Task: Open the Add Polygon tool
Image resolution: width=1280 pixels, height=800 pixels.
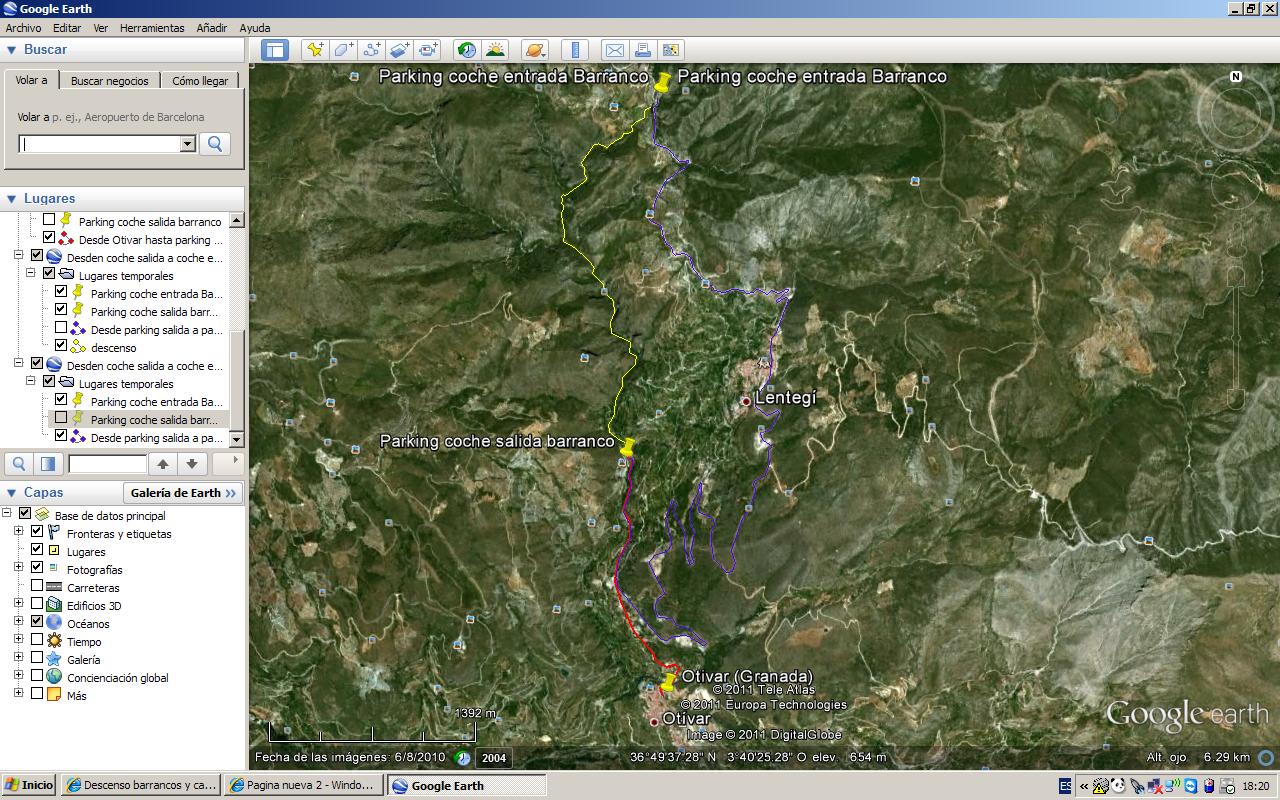Action: tap(342, 49)
